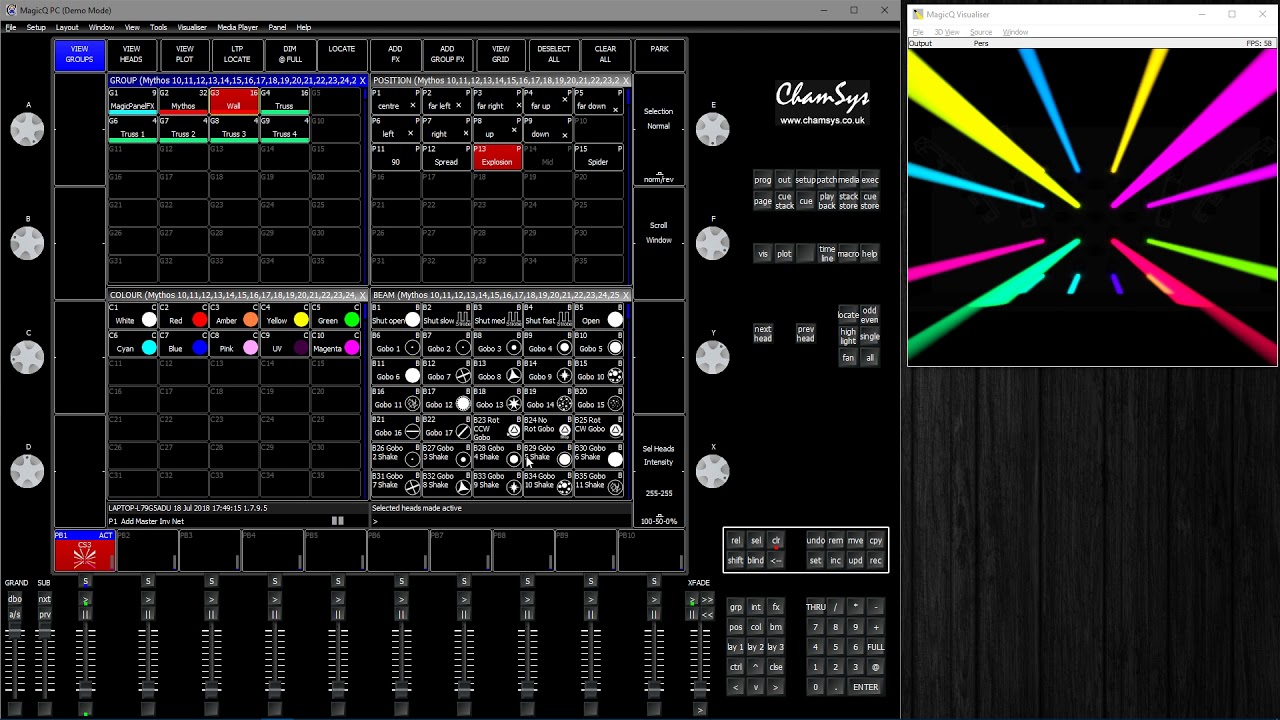Image resolution: width=1280 pixels, height=720 pixels.
Task: Toggle the highlight key
Action: tap(848, 337)
